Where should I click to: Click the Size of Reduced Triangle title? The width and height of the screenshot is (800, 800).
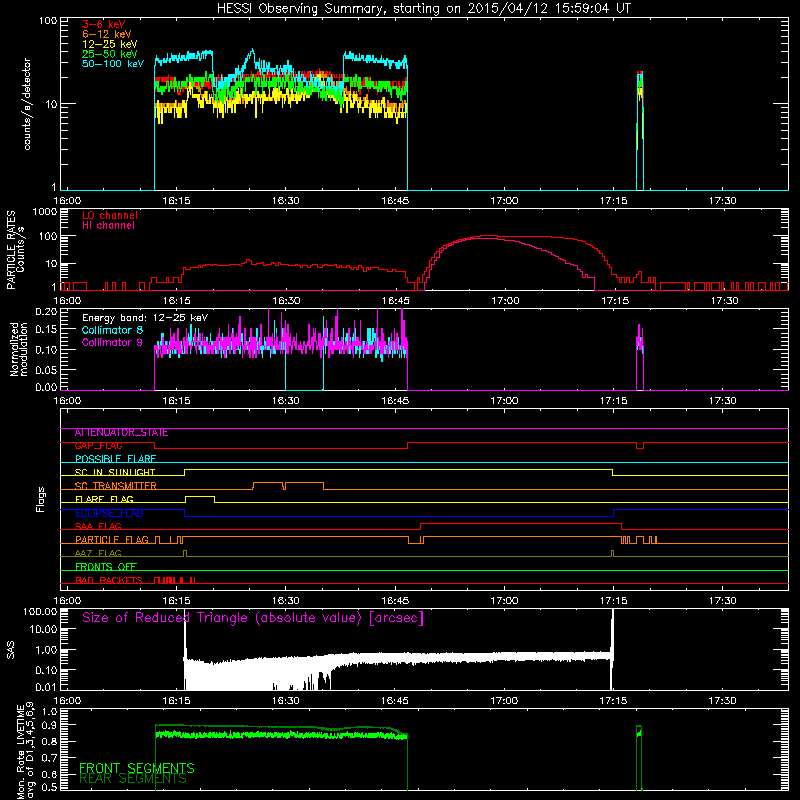coord(253,618)
